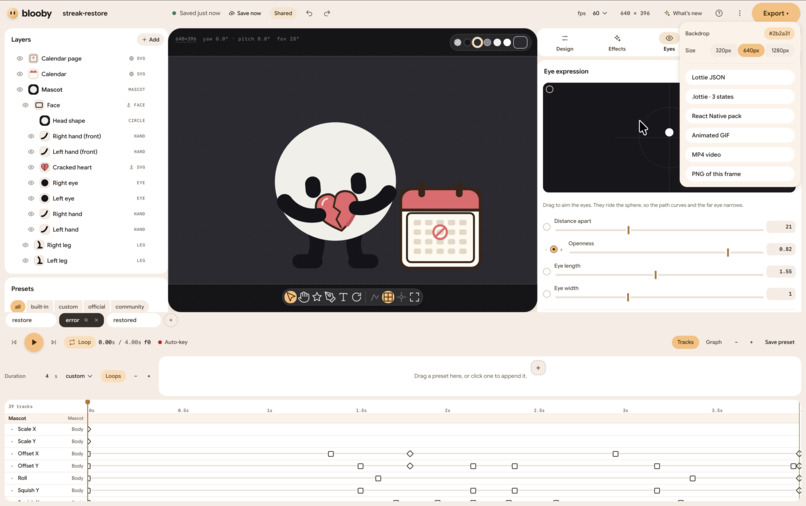
Task: Toggle the Loop playback button
Action: (x=80, y=342)
